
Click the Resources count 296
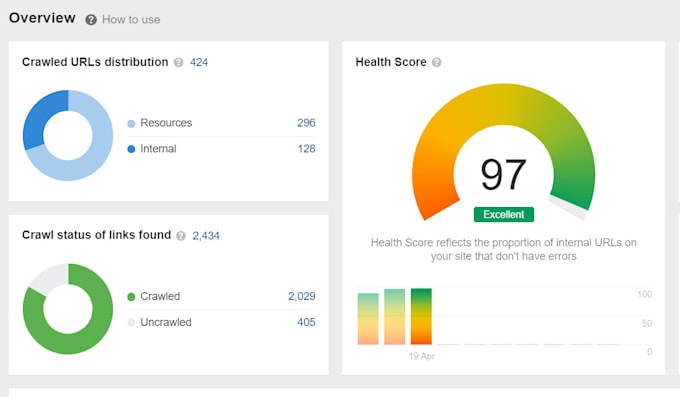306,123
